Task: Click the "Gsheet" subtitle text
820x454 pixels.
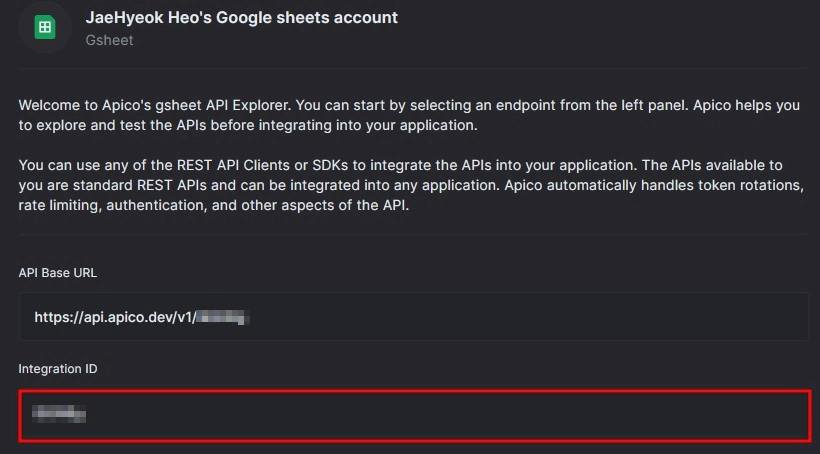Action: 109,40
